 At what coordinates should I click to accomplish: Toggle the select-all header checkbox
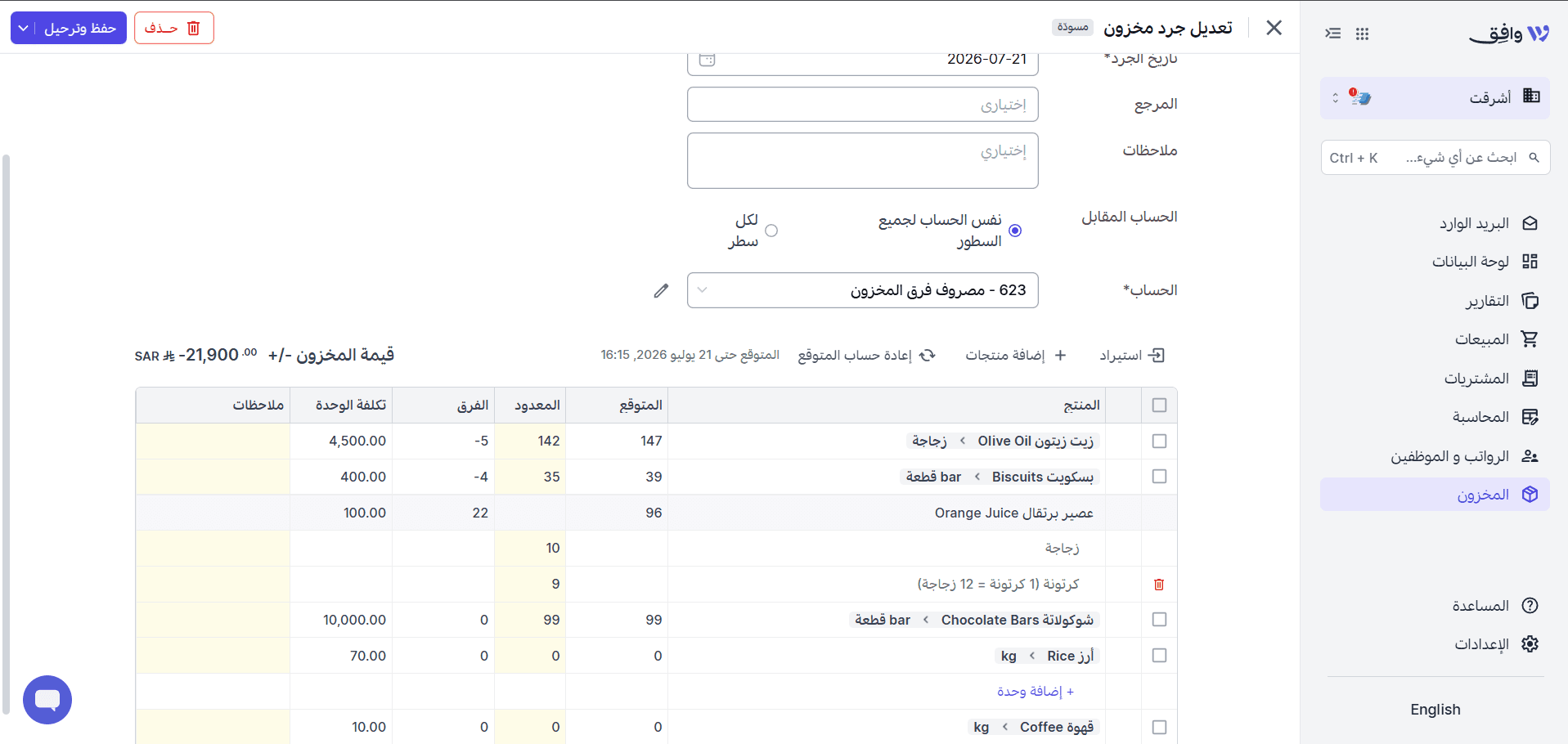1159,406
